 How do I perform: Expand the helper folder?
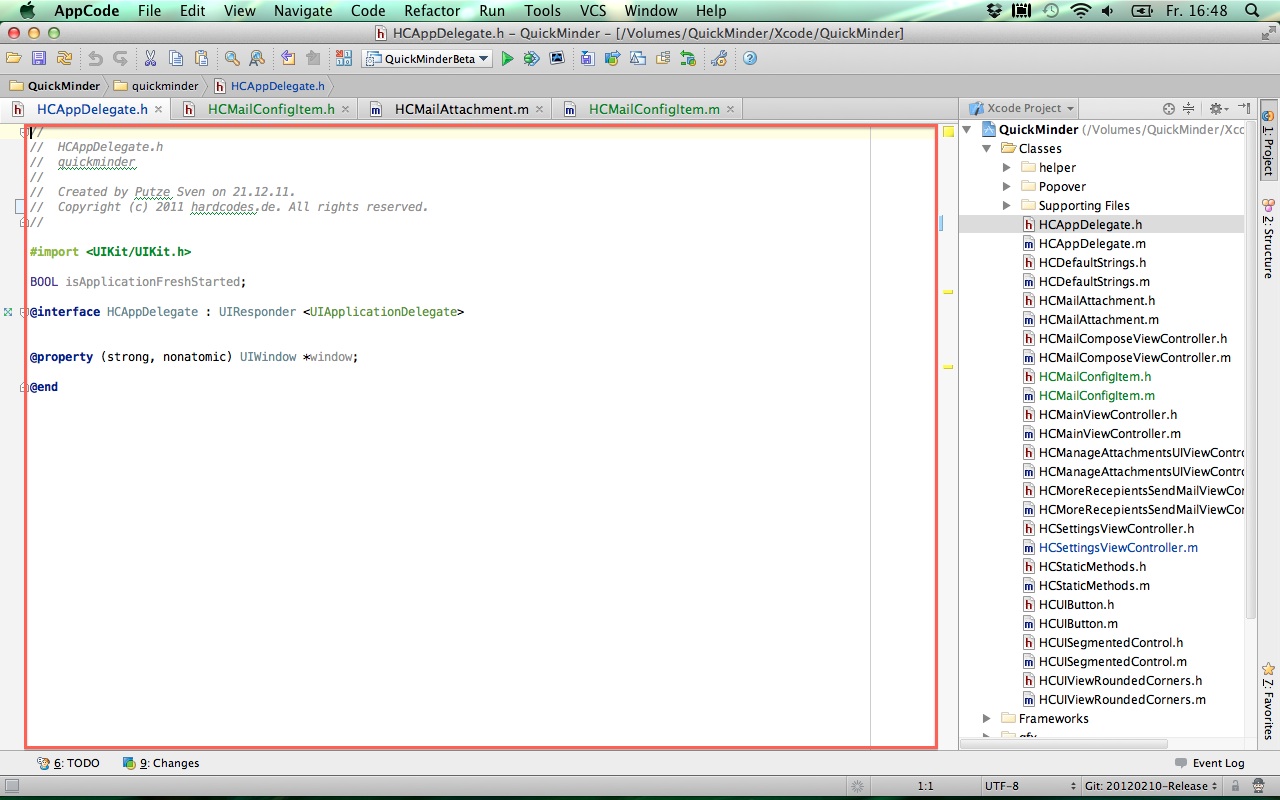(1006, 168)
